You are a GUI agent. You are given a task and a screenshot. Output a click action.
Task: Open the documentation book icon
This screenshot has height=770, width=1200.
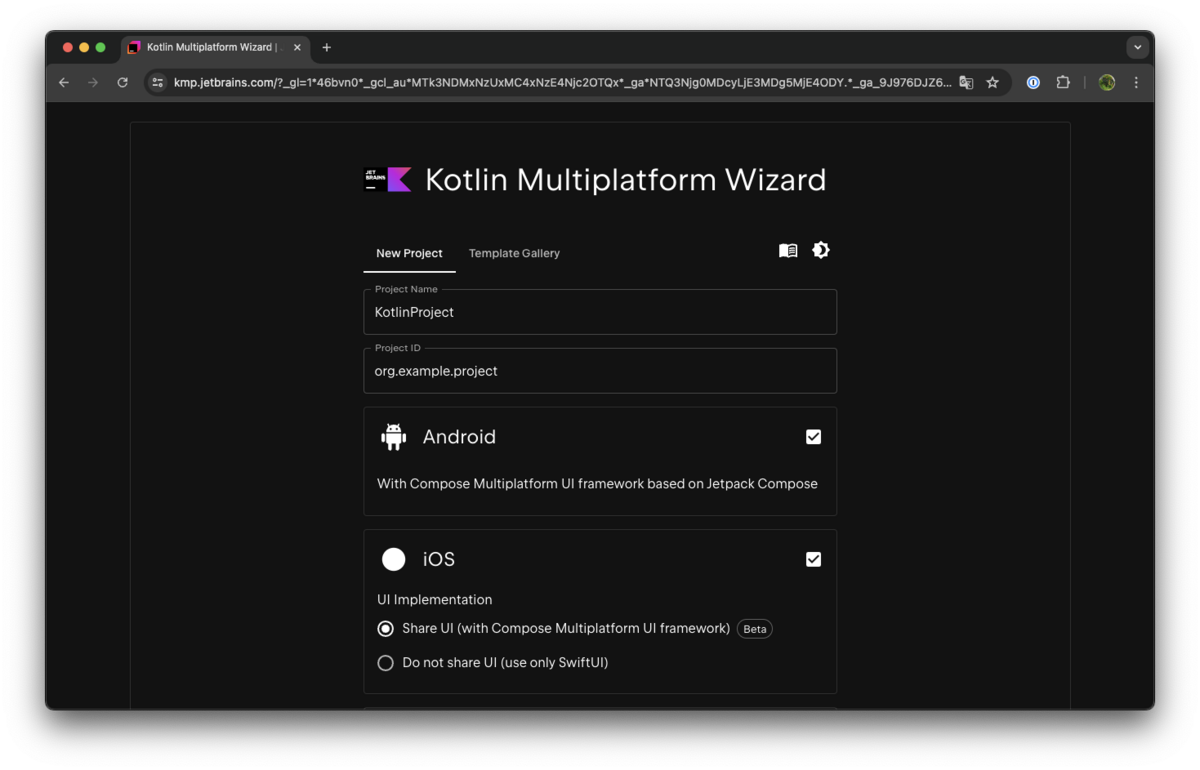(x=788, y=251)
